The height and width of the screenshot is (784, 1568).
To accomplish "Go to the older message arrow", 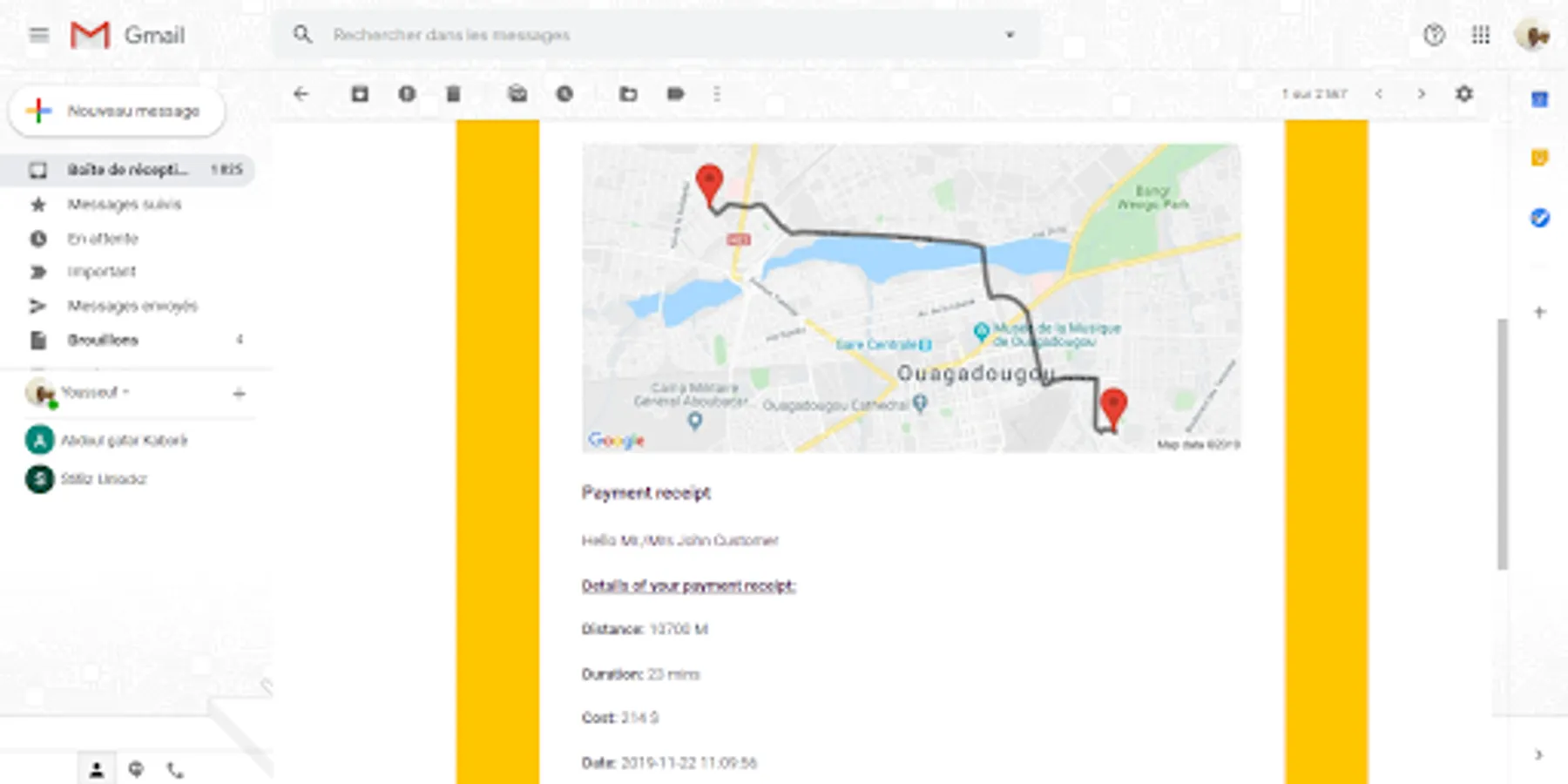I will pos(1422,94).
